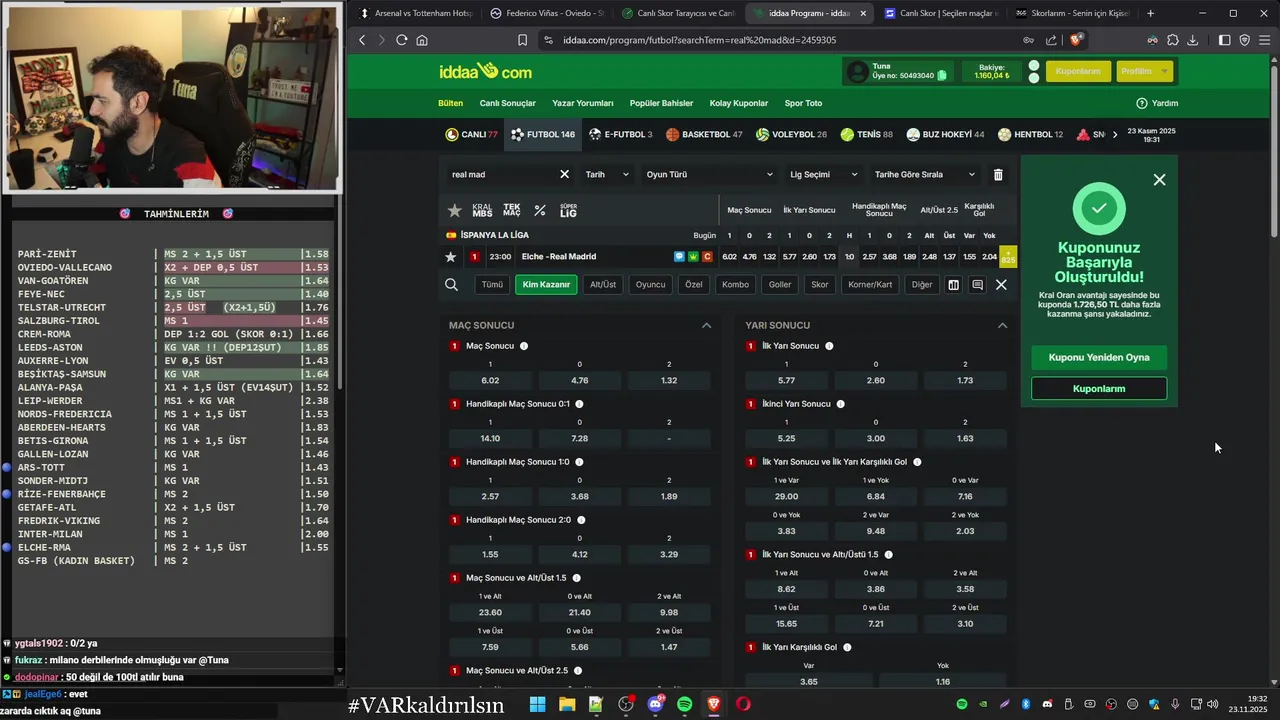Collapse the MAÇ SONUCU section

coord(706,325)
